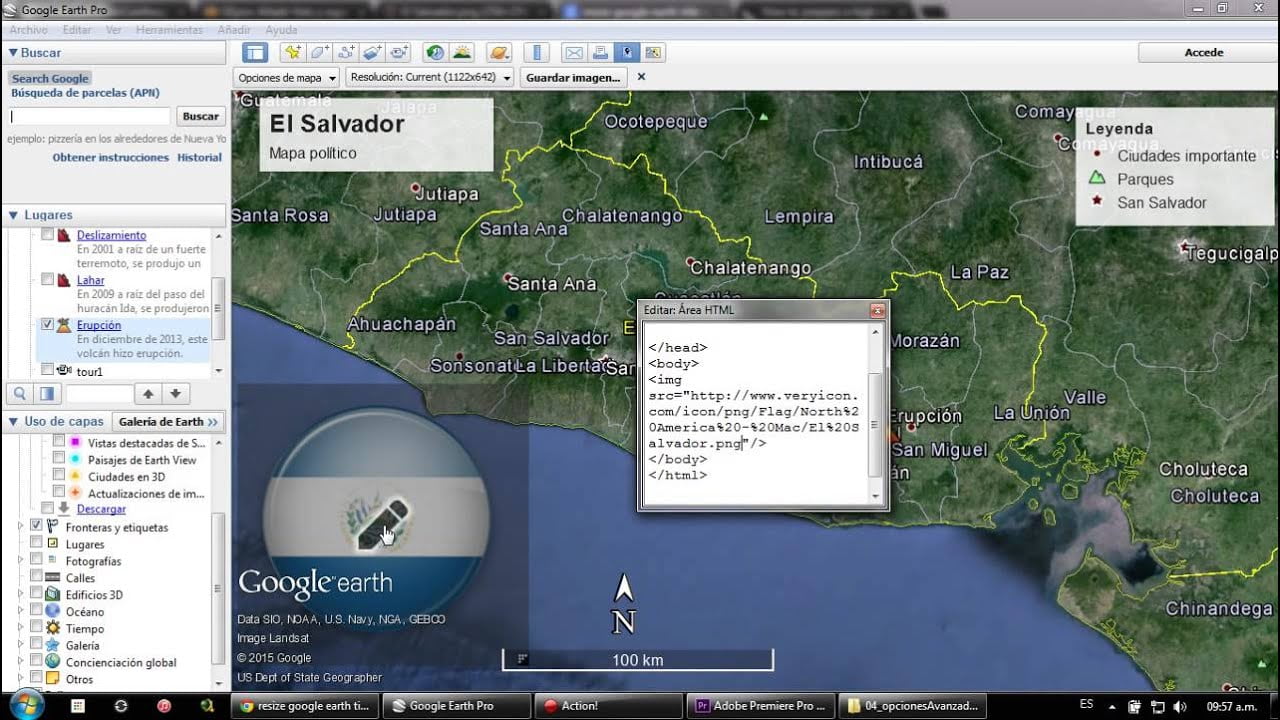Screen dimensions: 1280x720
Task: Open the Archivo menu
Action: [x=29, y=30]
